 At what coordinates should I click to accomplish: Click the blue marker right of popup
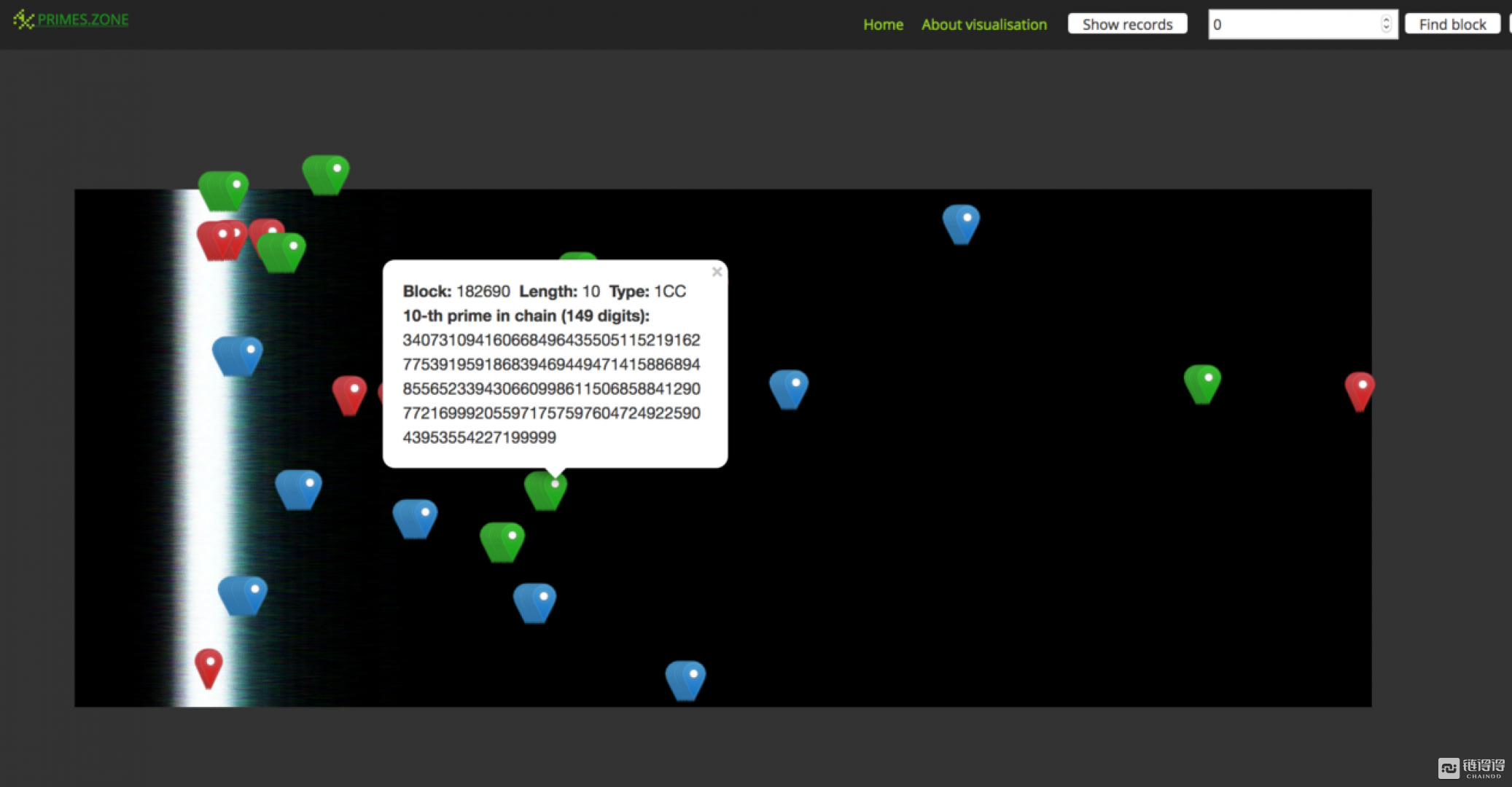coord(789,388)
